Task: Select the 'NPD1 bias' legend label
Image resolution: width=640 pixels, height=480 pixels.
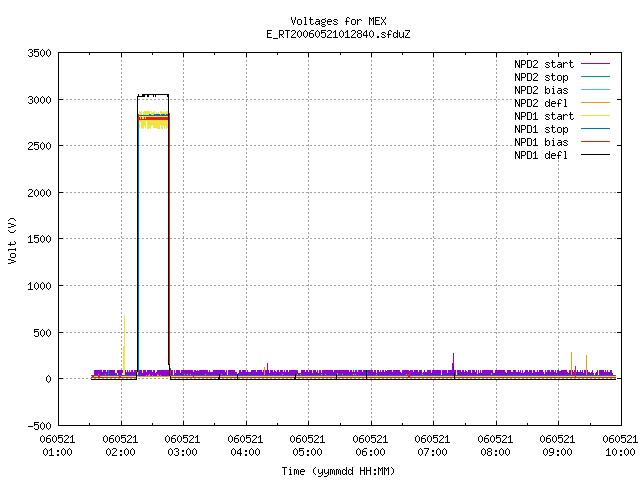Action: point(541,142)
